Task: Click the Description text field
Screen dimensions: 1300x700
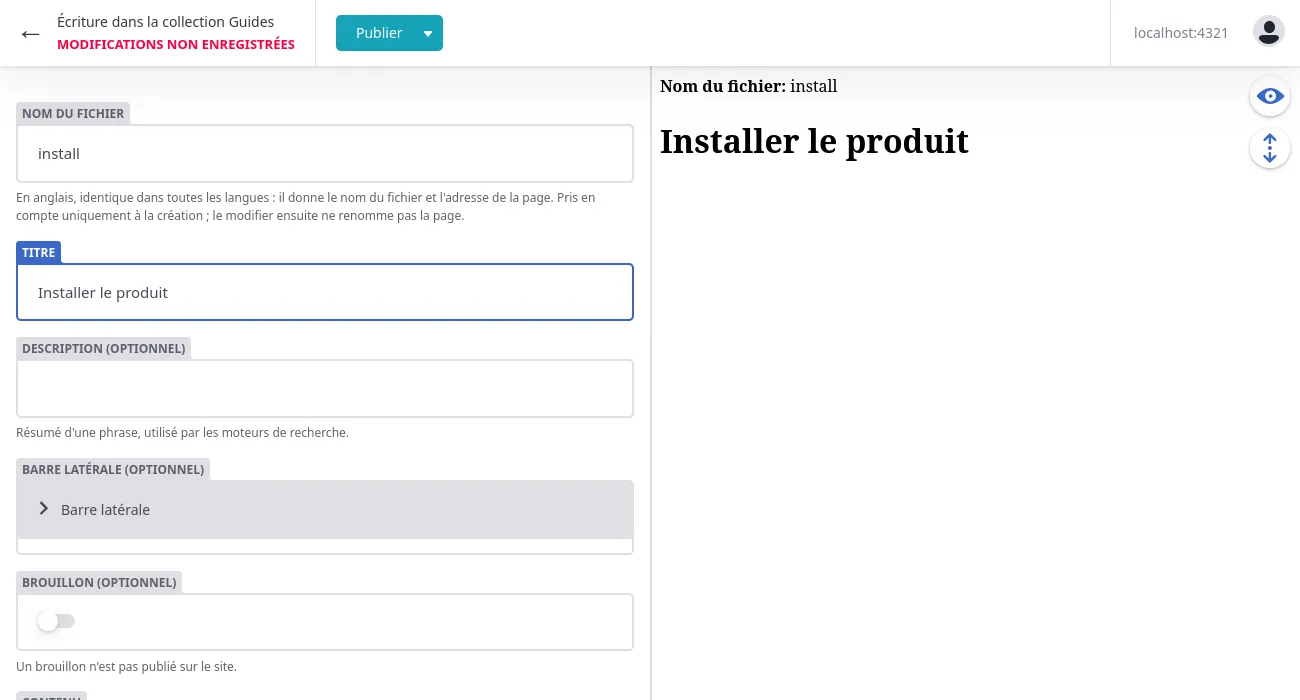Action: coord(325,388)
